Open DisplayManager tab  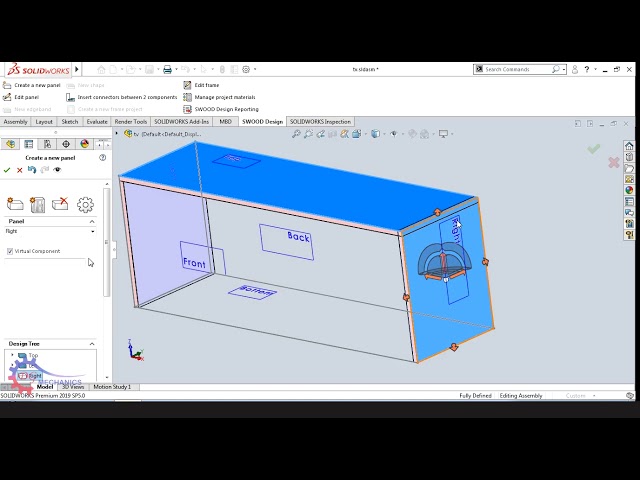click(x=84, y=144)
